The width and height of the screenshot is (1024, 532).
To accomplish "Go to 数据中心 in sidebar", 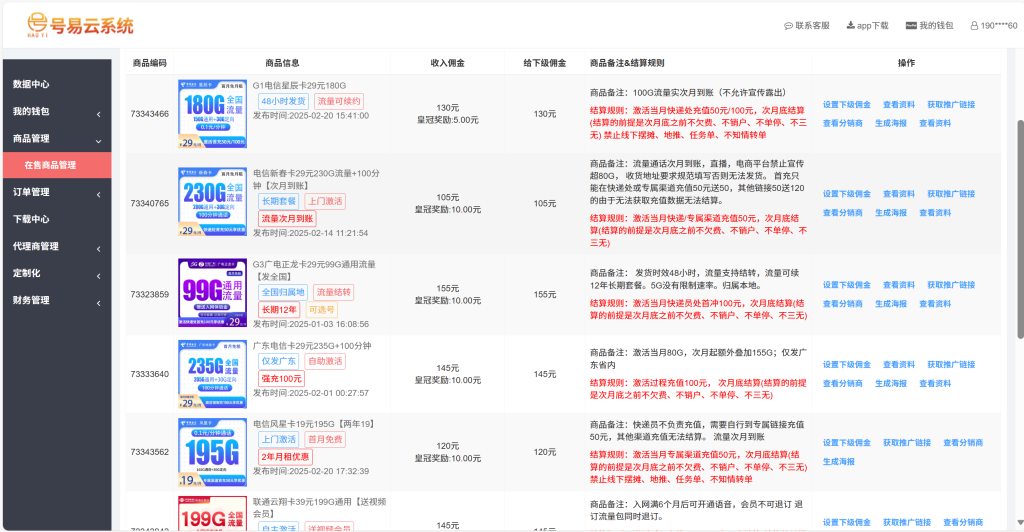I will pyautogui.click(x=31, y=84).
